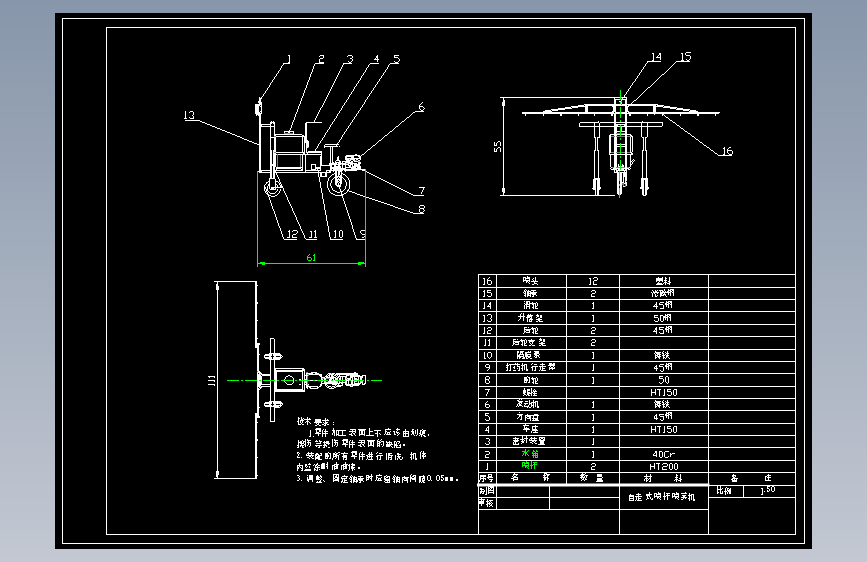Click callout number 6 on the side view
Screen dimensions: 867x562
tap(421, 107)
